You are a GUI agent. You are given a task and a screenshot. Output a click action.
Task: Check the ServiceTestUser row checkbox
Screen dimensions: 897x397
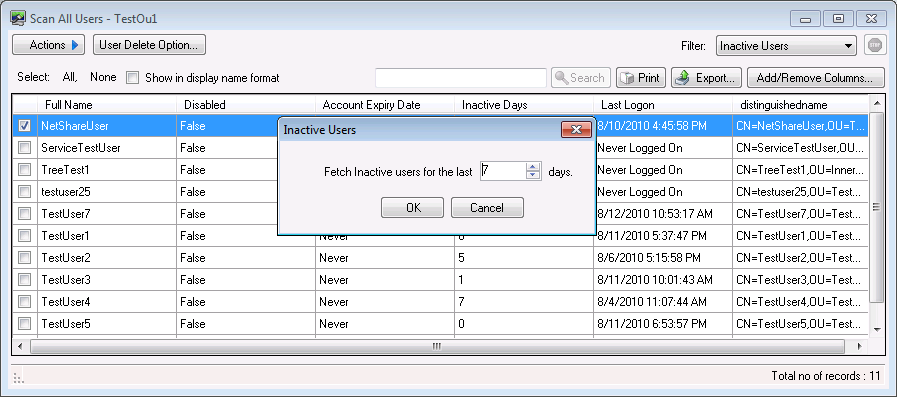coord(25,148)
